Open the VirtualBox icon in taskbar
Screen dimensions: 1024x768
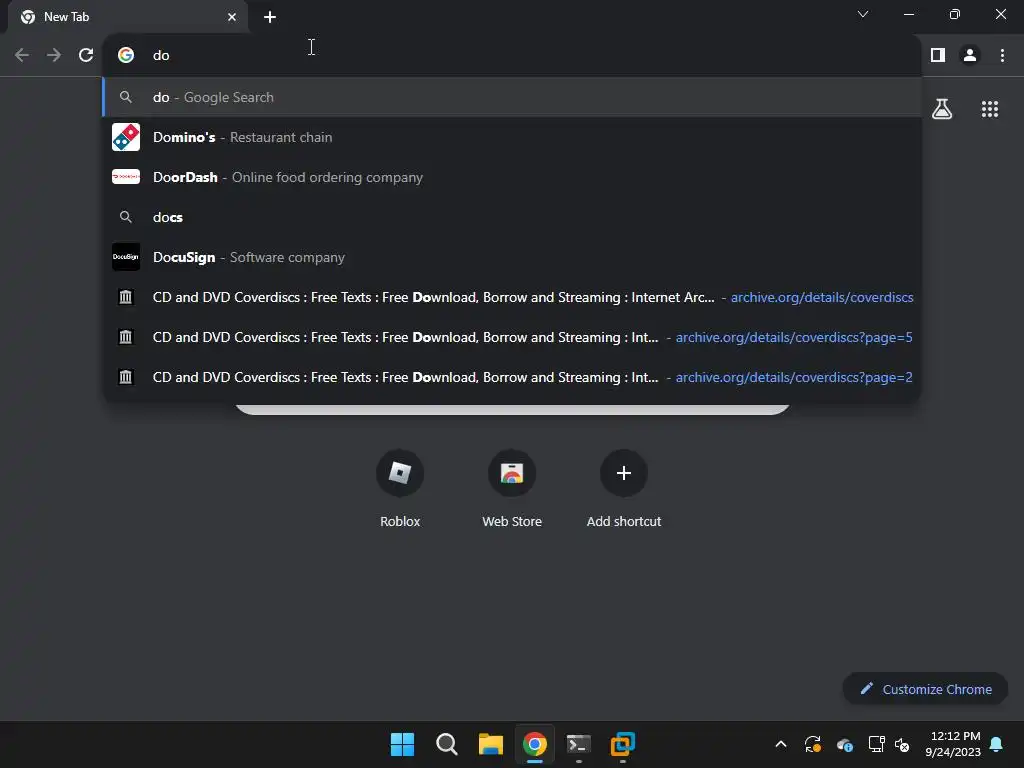click(622, 744)
